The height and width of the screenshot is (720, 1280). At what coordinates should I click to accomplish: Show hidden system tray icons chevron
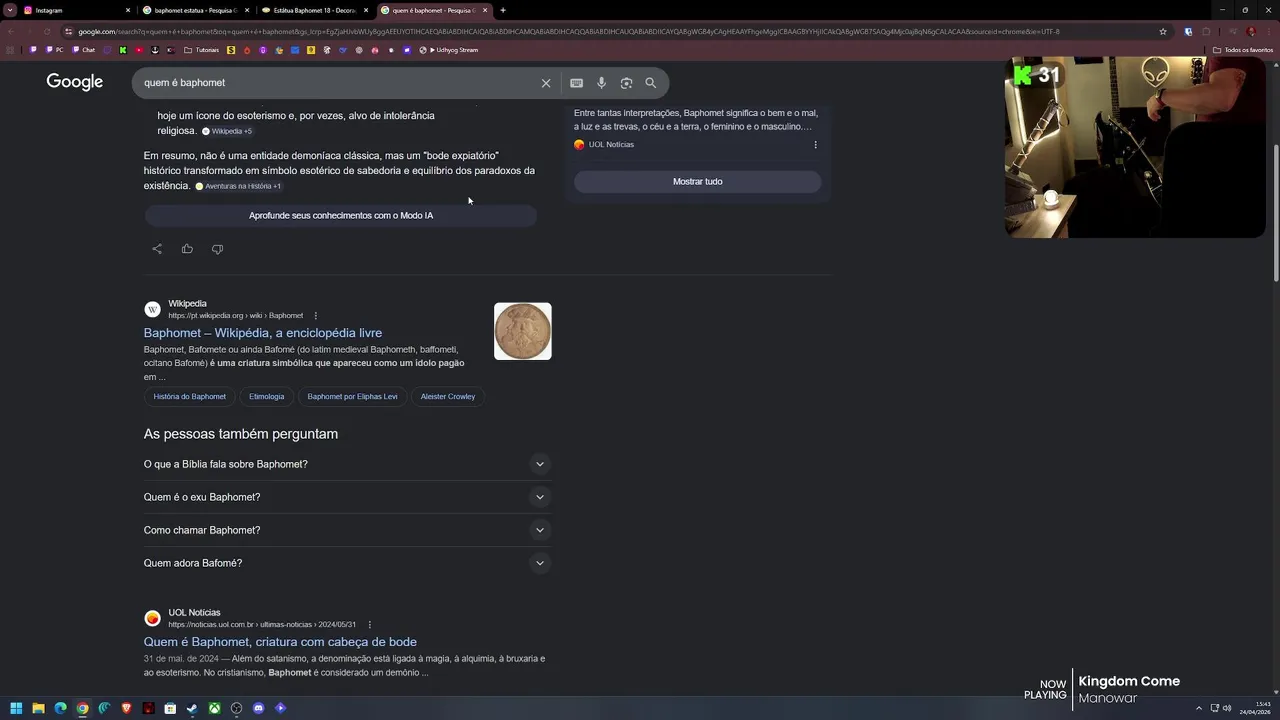click(1199, 708)
